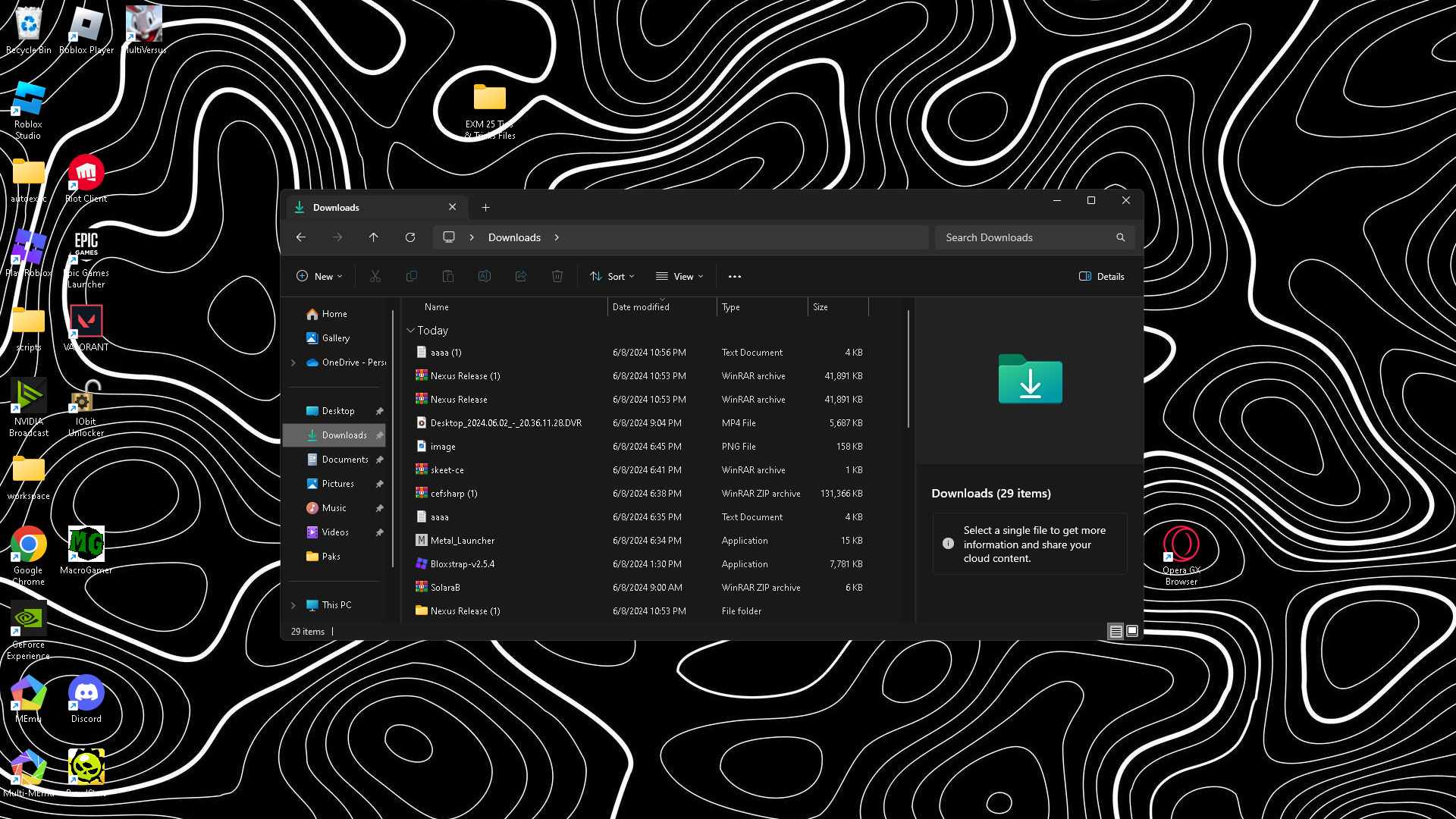Toggle the Details pane button
Viewport: 1456px width, 819px height.
pyautogui.click(x=1101, y=277)
